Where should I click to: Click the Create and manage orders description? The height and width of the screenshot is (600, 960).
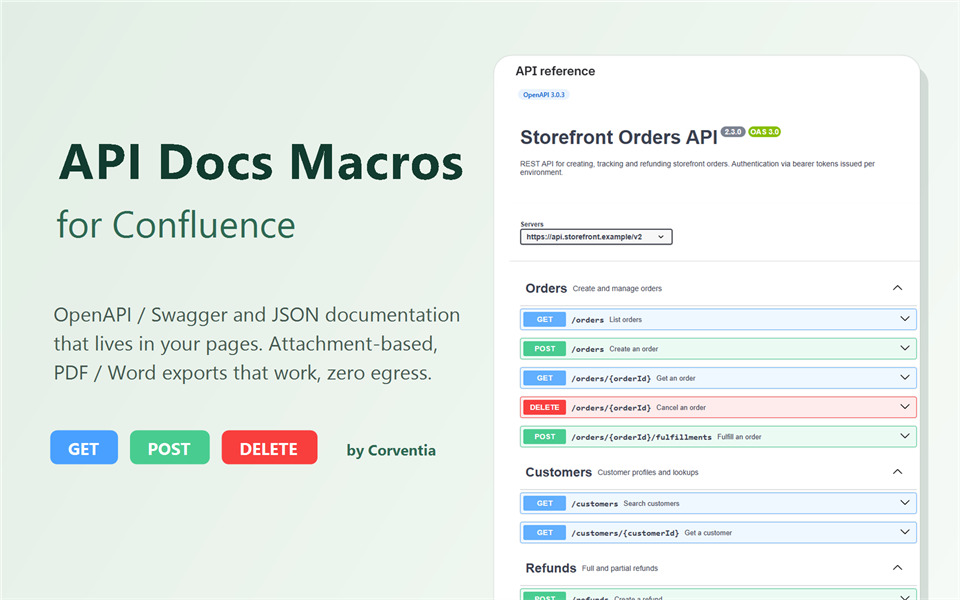point(617,289)
